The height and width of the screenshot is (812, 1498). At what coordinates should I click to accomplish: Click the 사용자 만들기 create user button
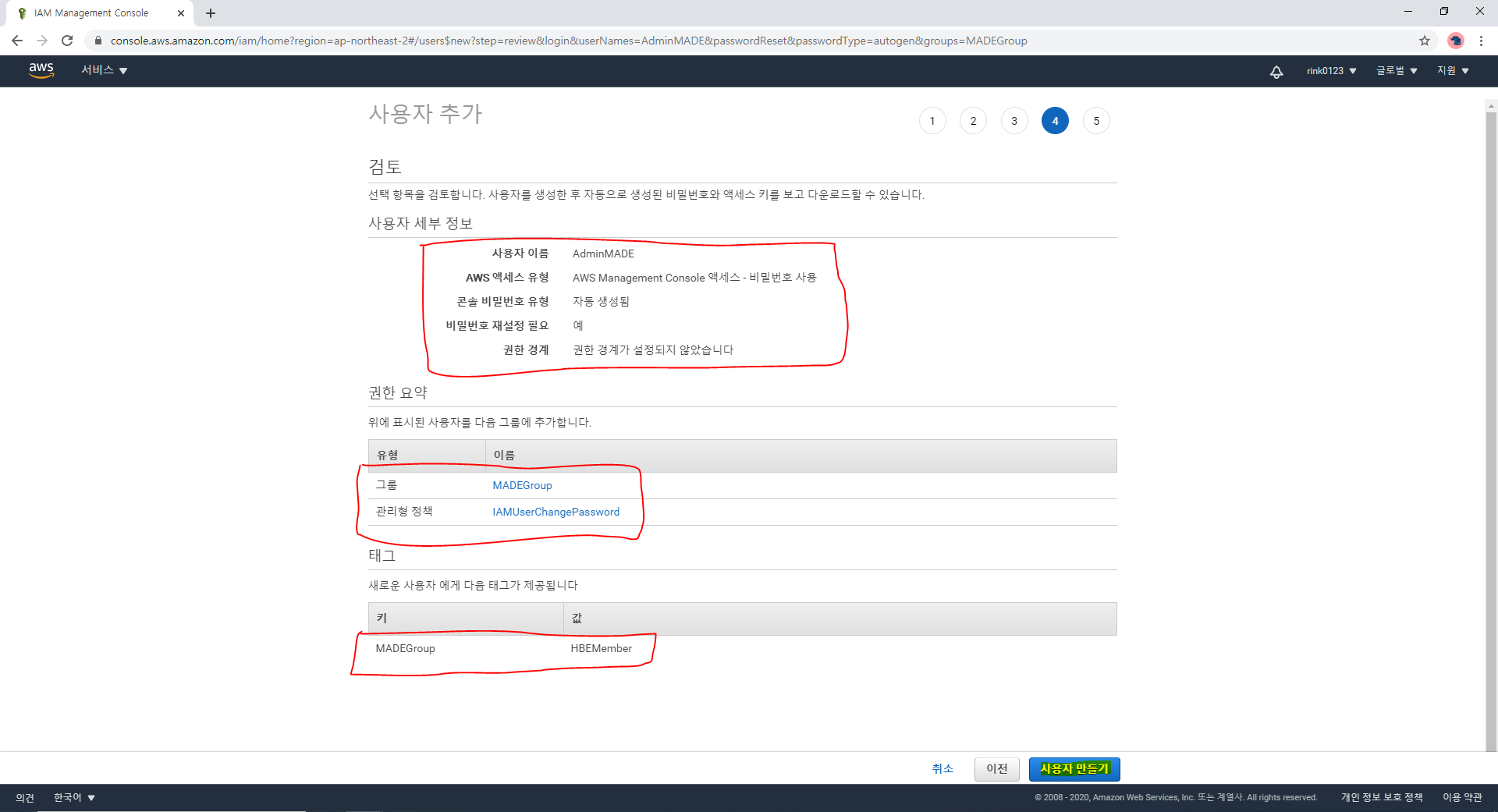(1074, 769)
